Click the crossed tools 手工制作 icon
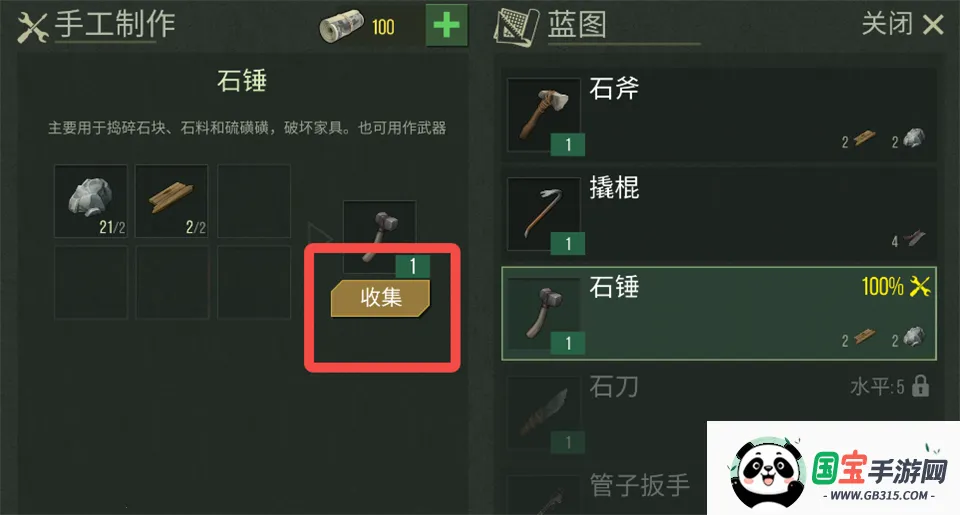This screenshot has width=960, height=515. pos(32,28)
